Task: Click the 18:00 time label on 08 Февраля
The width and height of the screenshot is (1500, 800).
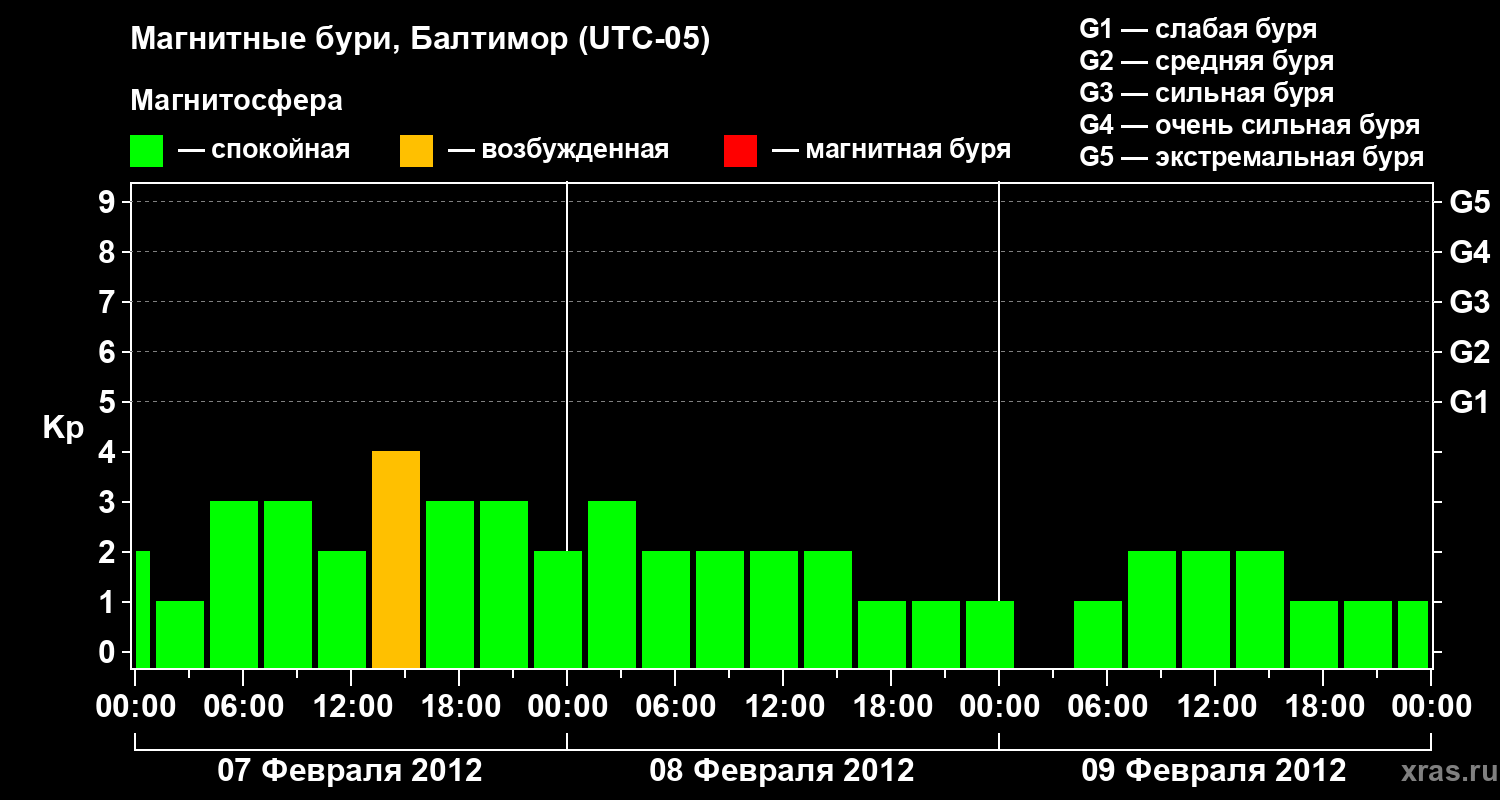Action: pyautogui.click(x=891, y=707)
